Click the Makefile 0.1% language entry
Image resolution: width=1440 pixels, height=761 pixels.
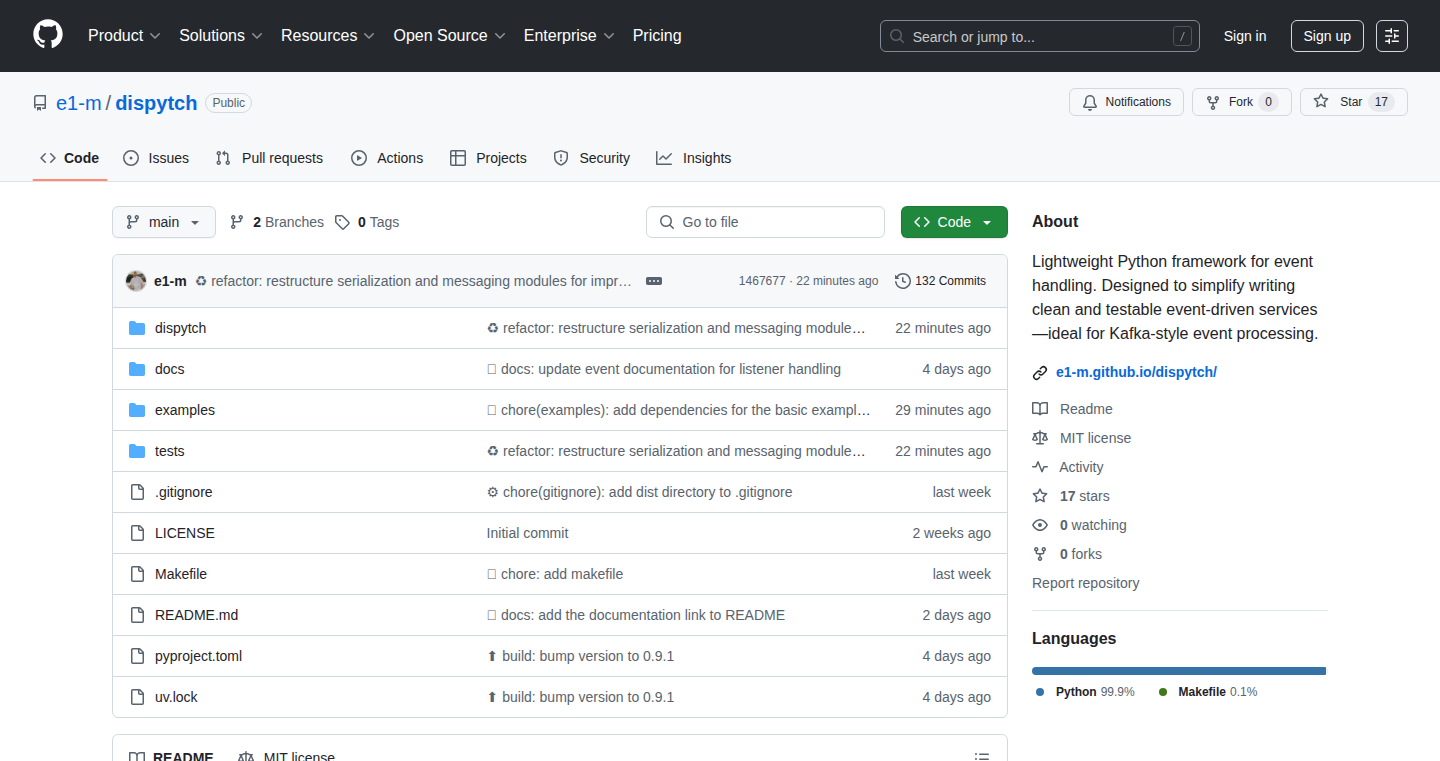1208,692
